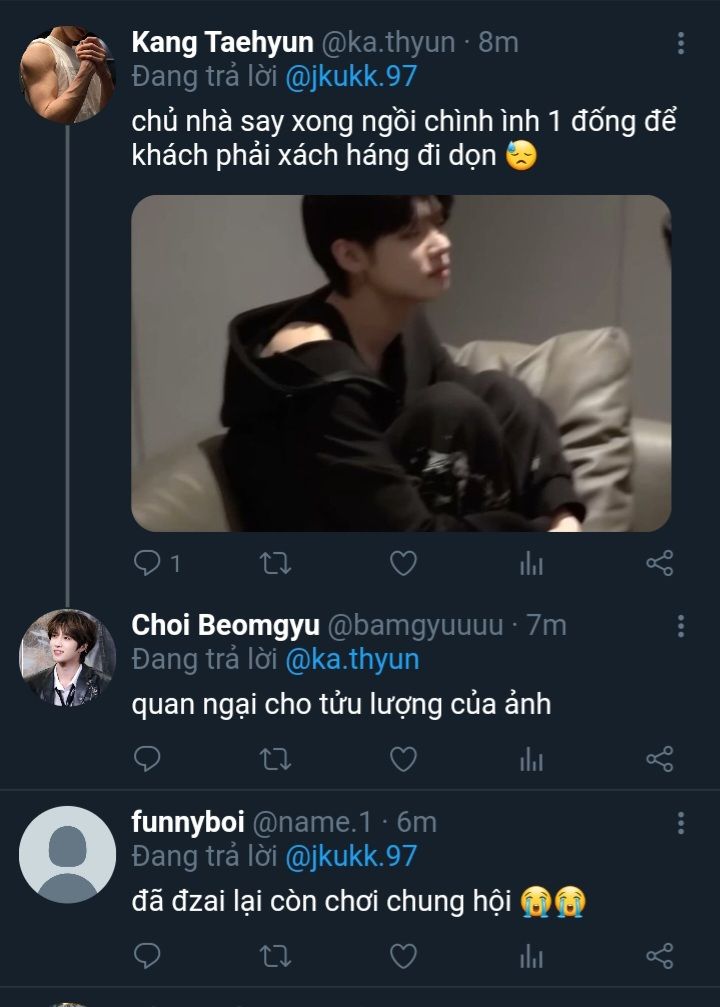
Task: Open Choi Beomgyu's profile picture
Action: pyautogui.click(x=67, y=657)
